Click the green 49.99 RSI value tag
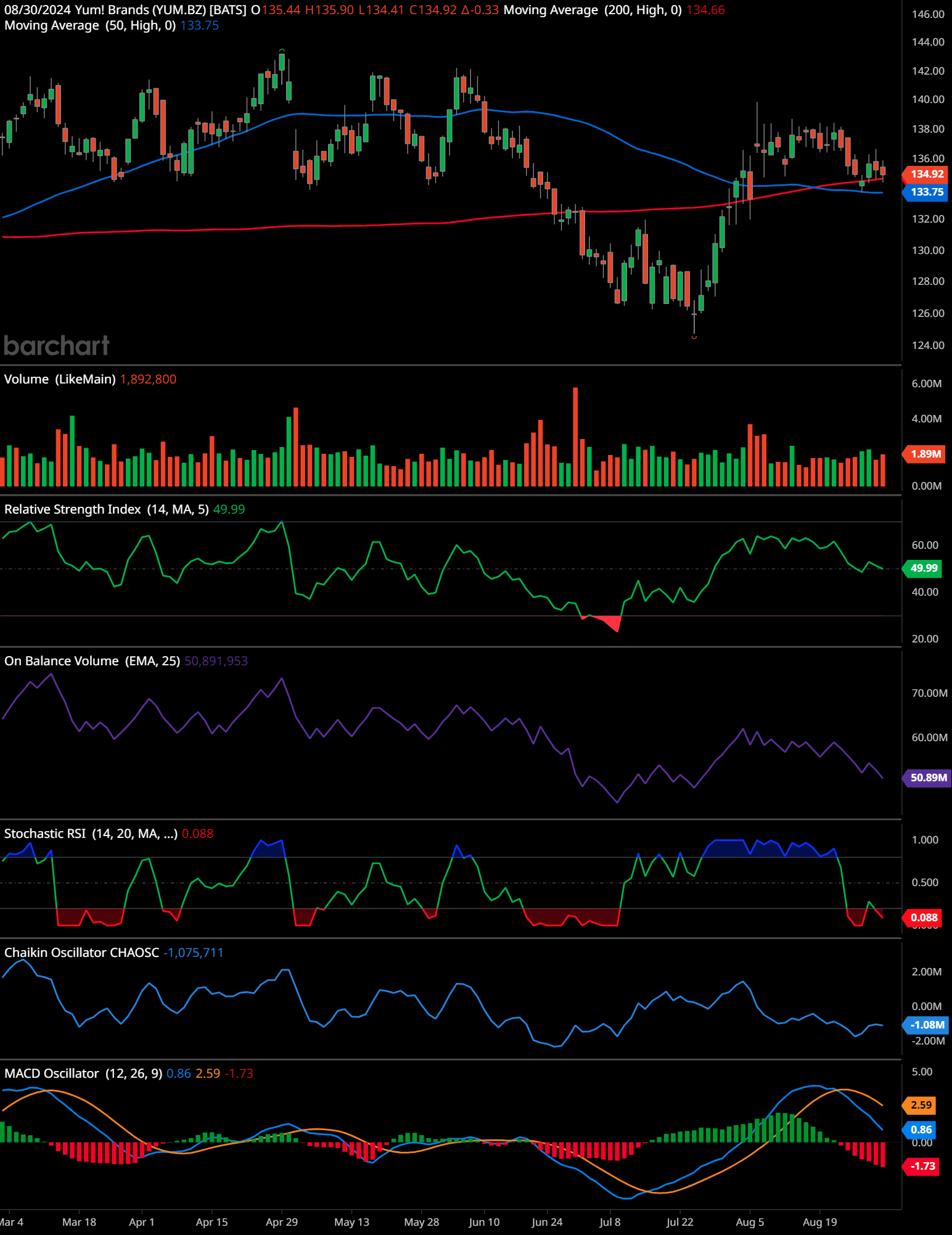The image size is (952, 1235). point(923,568)
